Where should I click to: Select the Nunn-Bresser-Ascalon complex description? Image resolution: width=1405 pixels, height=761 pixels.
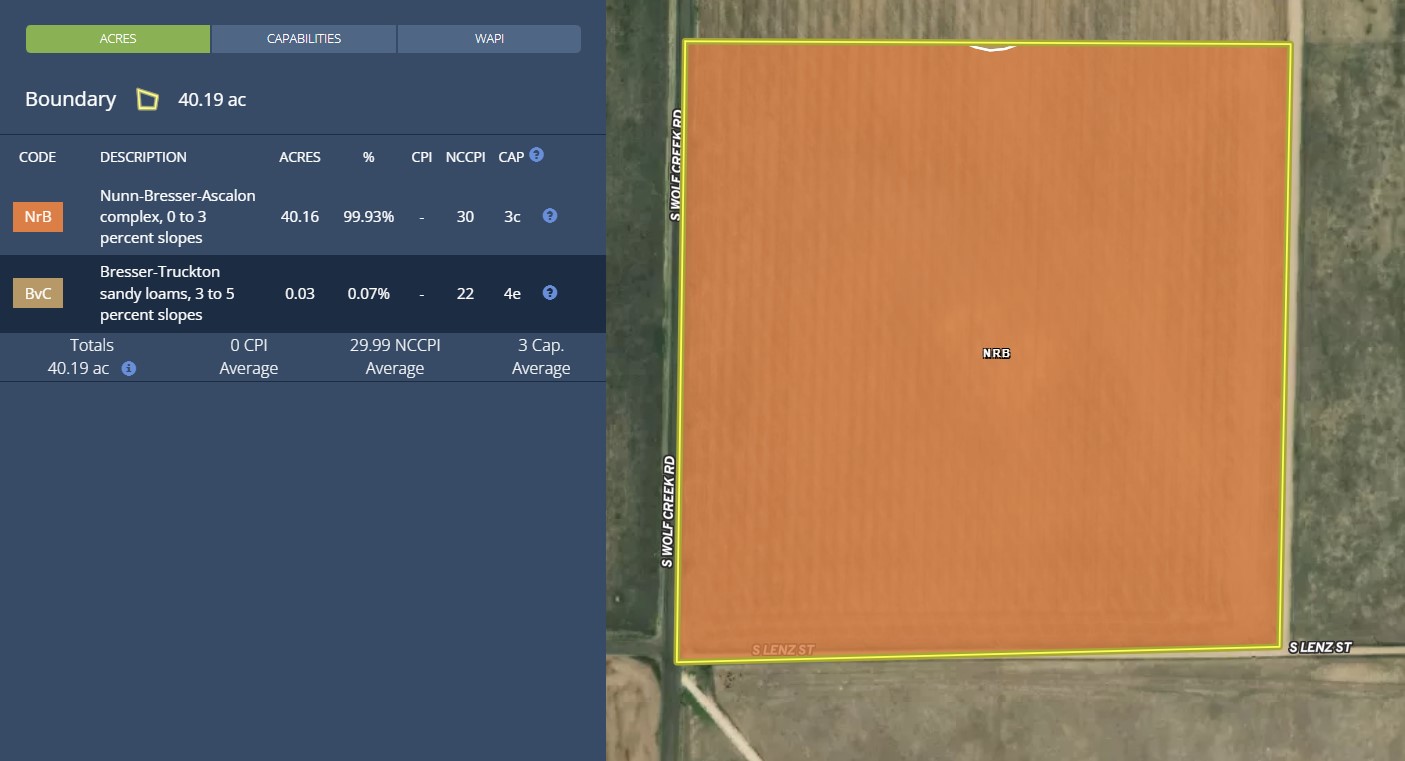[x=178, y=217]
